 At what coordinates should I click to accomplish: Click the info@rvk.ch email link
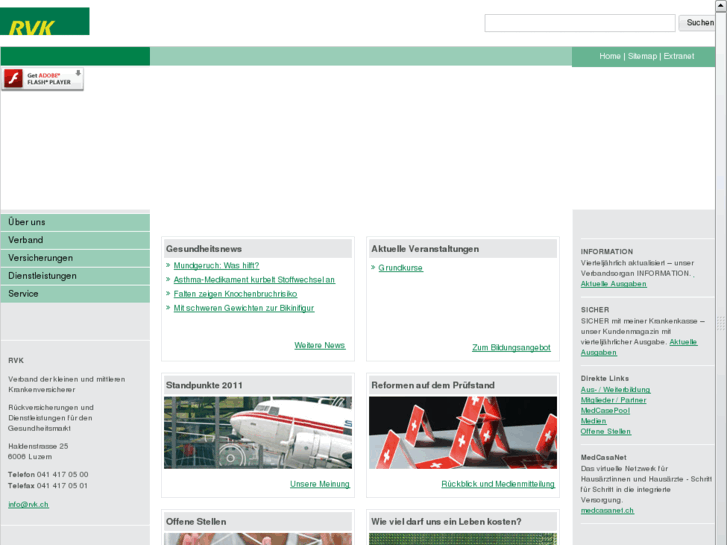tap(28, 505)
